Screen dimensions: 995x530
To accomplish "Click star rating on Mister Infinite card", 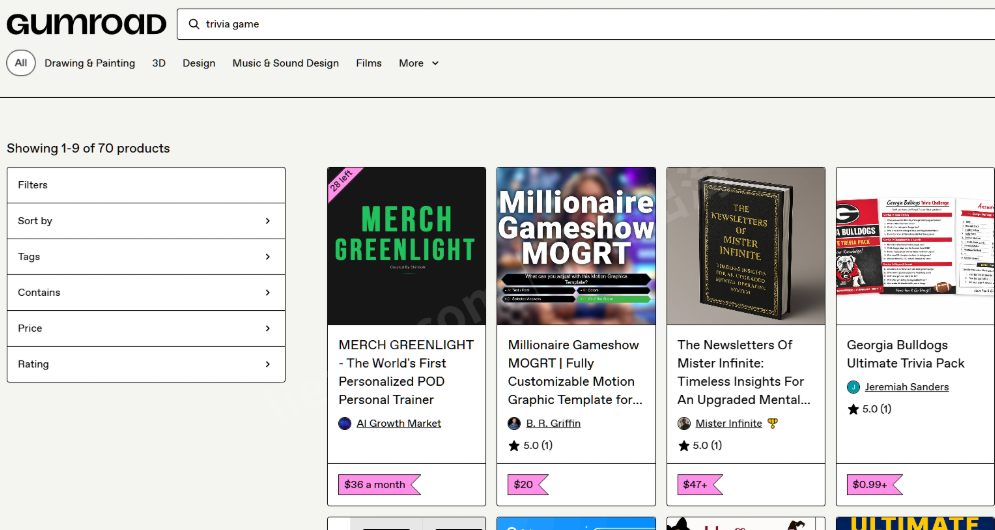I will (700, 446).
